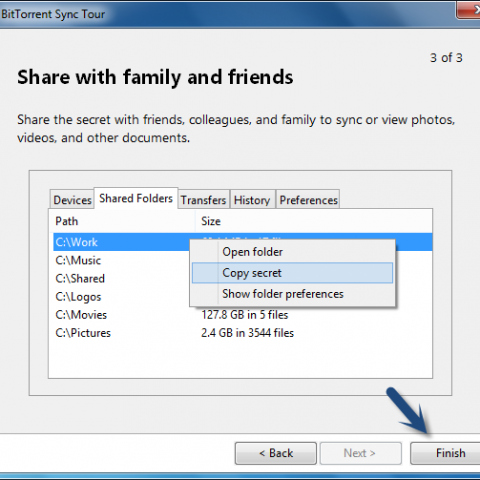
Task: Select the Shared Folders tab
Action: coord(136,198)
